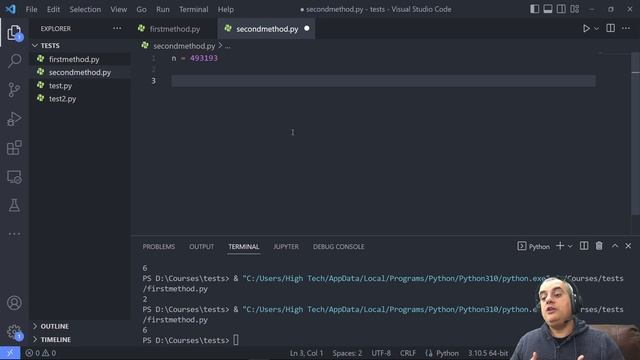Open the Extensions view
Screen dimensions: 640x360
(x=14, y=148)
